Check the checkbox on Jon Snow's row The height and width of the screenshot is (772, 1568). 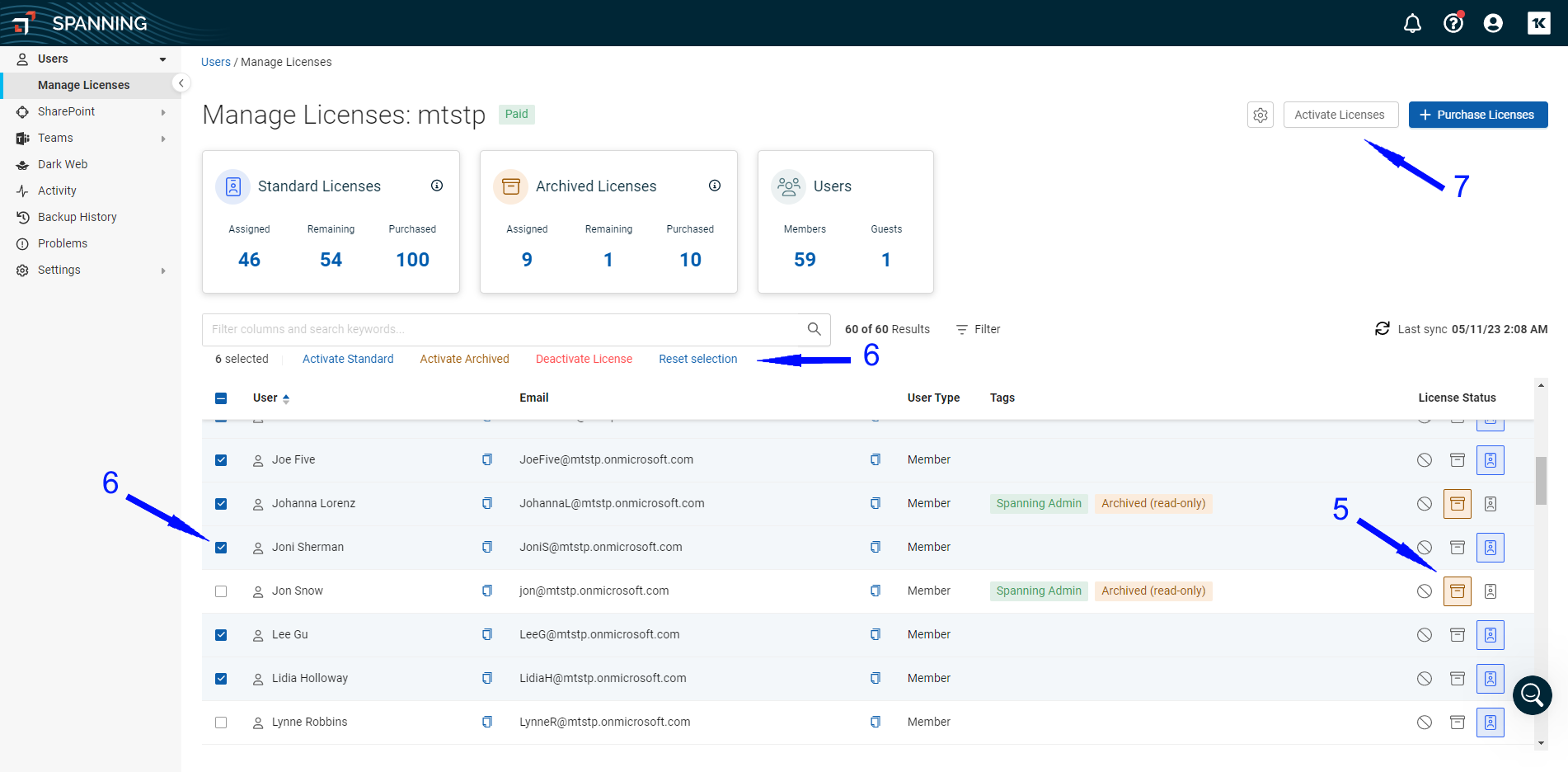tap(221, 591)
